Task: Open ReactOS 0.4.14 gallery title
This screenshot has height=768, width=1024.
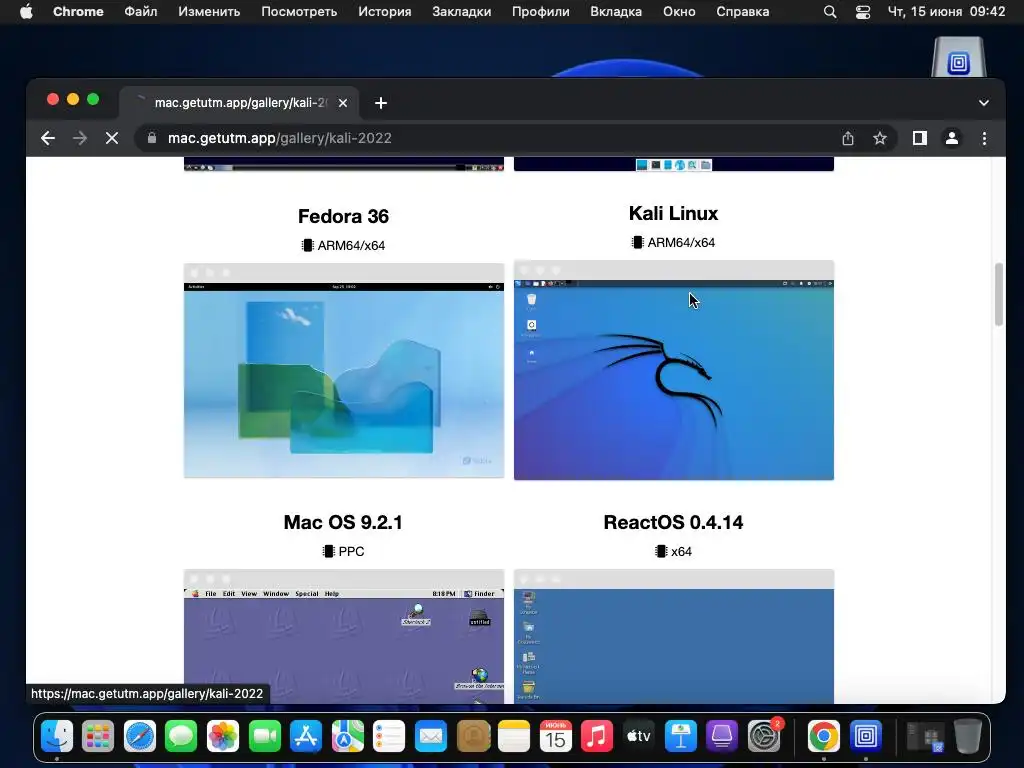Action: coord(673,522)
